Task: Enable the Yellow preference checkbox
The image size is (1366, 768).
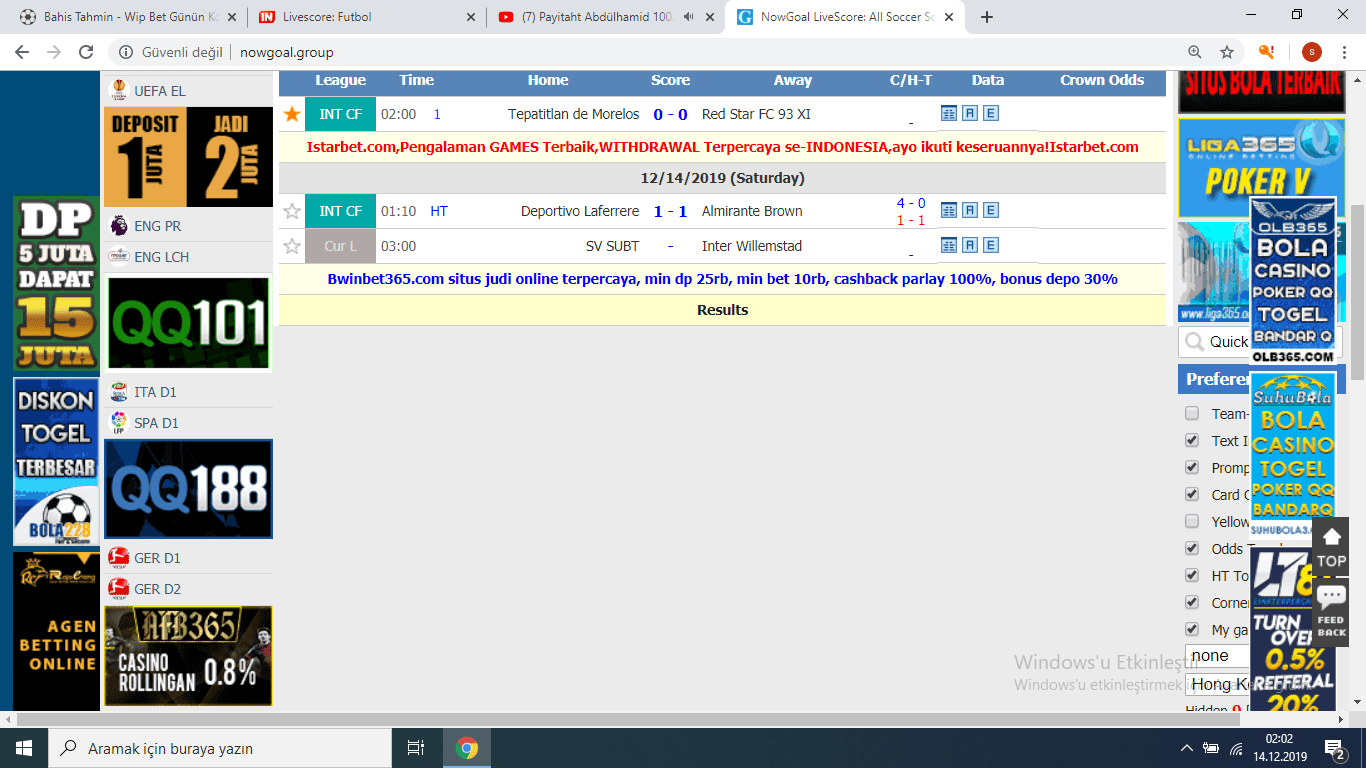Action: [1192, 521]
